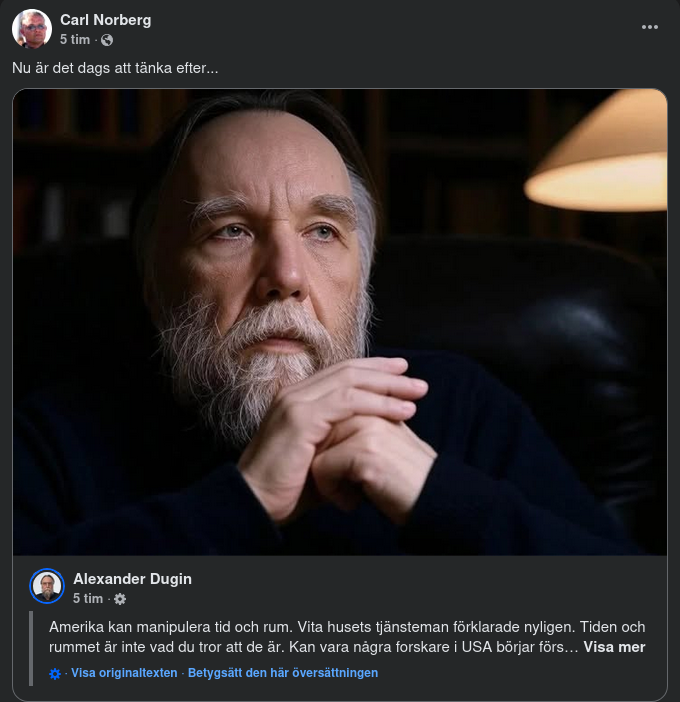The height and width of the screenshot is (702, 680).
Task: Click the "5 tim" timestamp under Alexander Dugin
Action: point(88,598)
